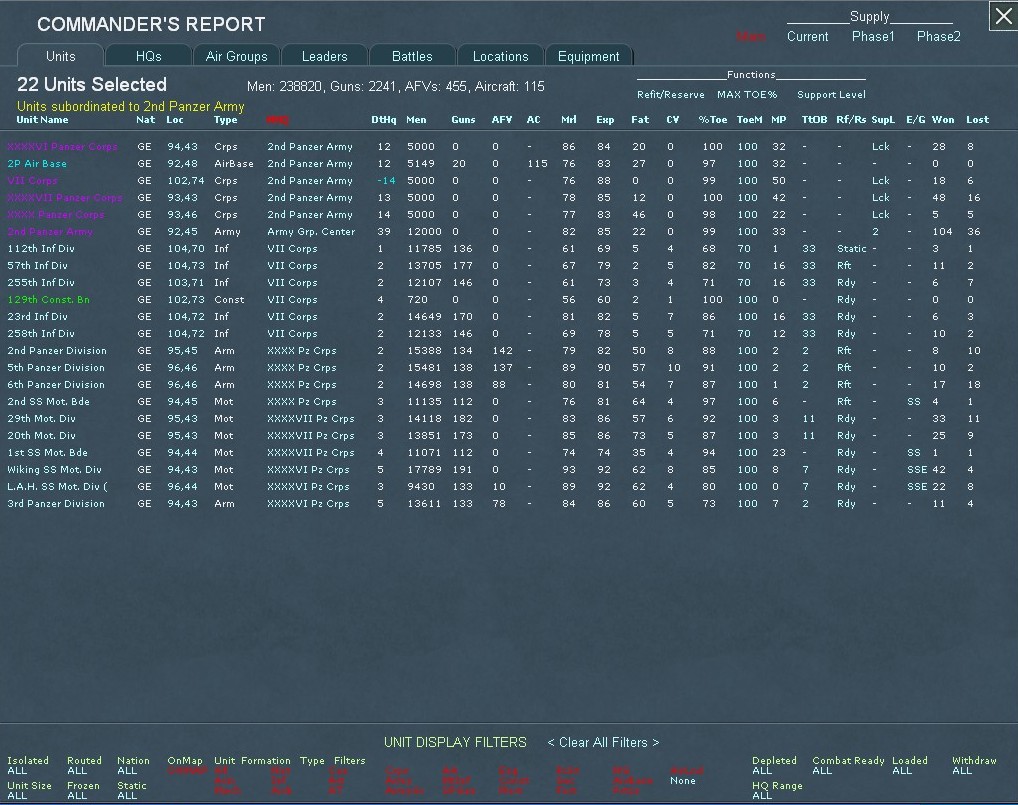This screenshot has width=1018, height=805.
Task: Sort units by the Men column header
Action: (x=416, y=120)
